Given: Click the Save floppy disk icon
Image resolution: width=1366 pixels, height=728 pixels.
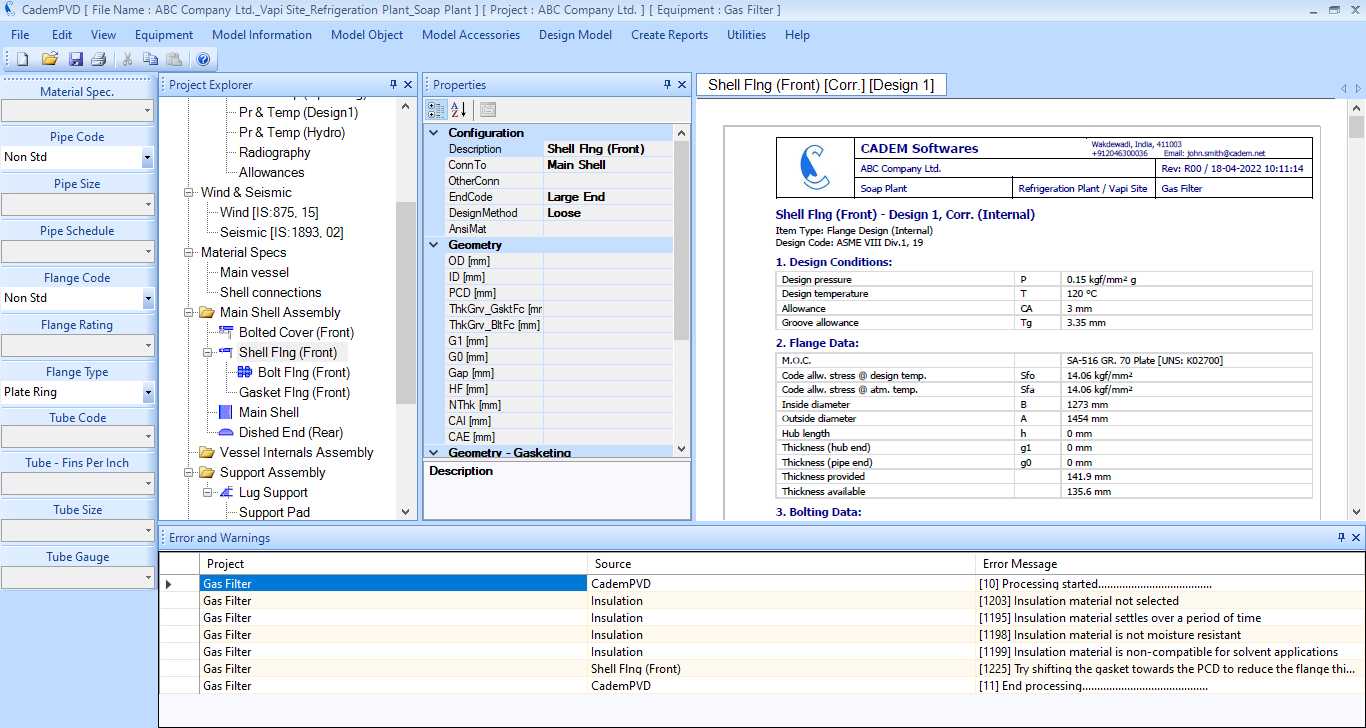Looking at the screenshot, I should coord(76,59).
